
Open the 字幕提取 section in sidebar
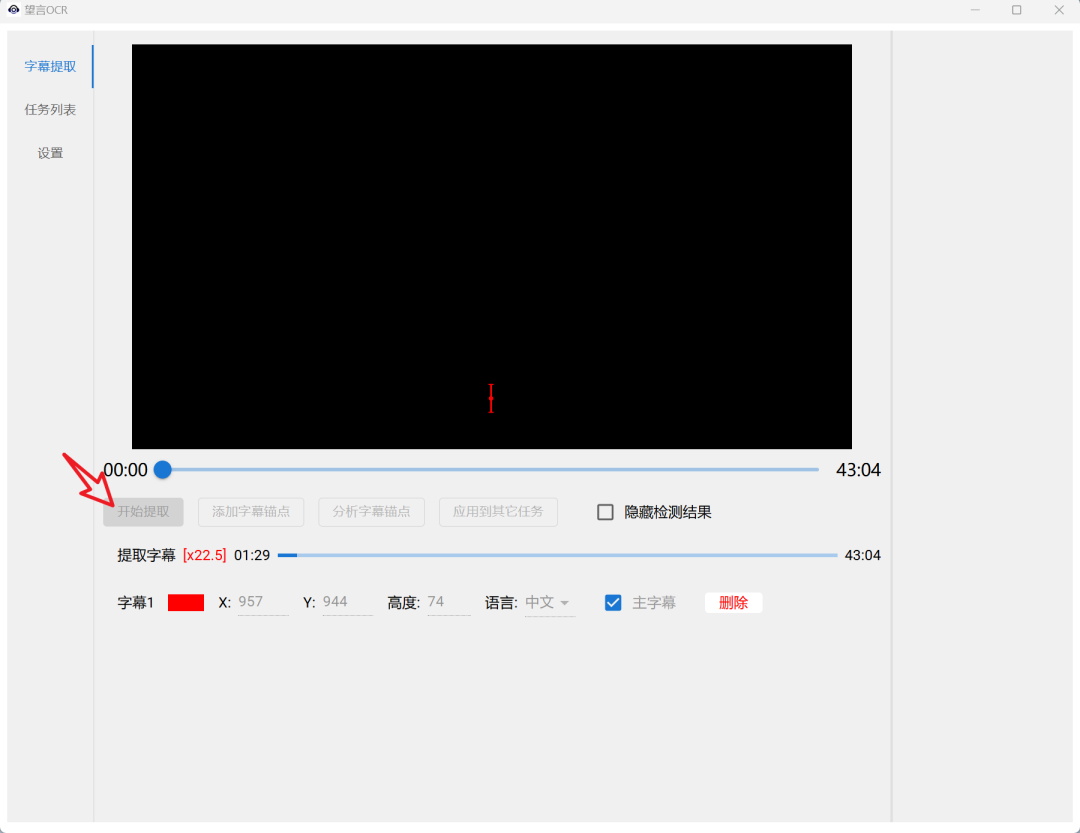click(50, 66)
